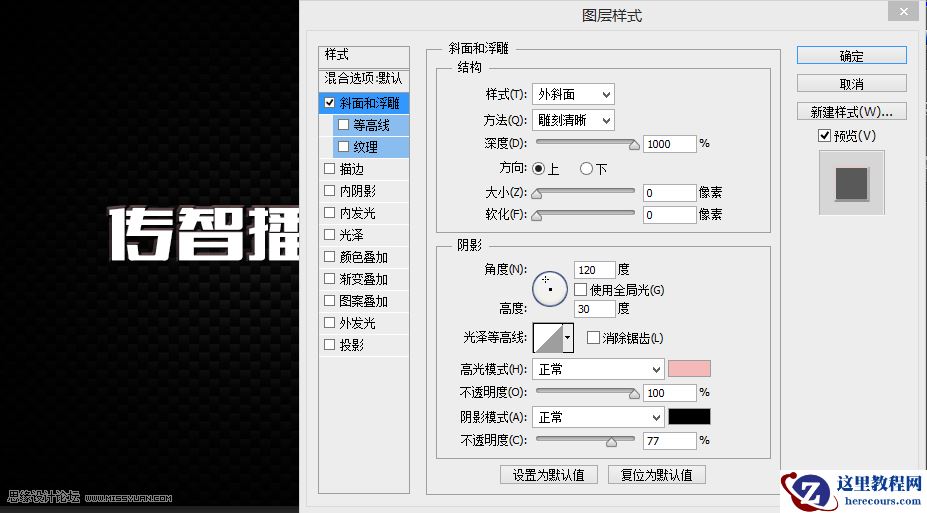Click the style preview thumbnail
The image size is (927, 513).
851,183
